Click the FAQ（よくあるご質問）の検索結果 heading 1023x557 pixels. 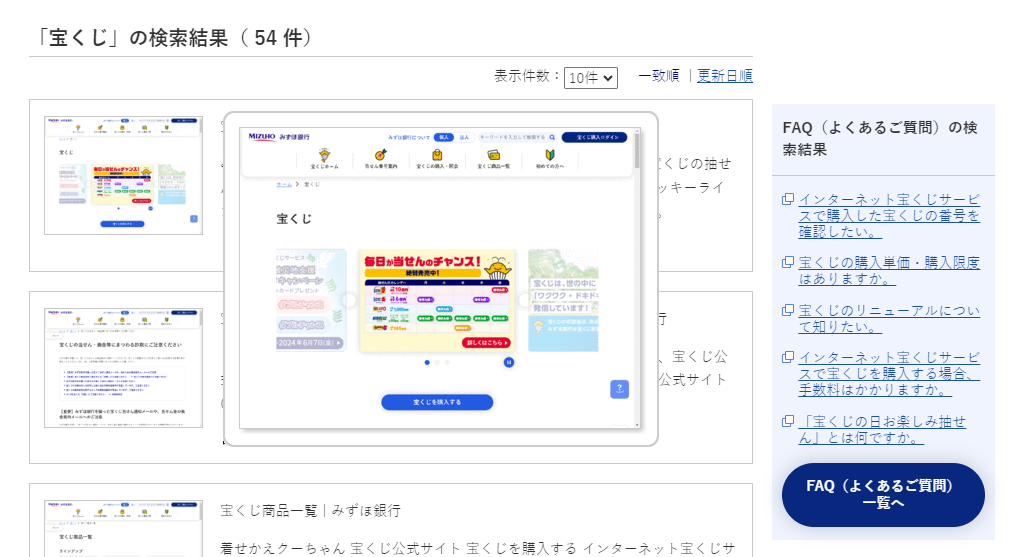pyautogui.click(x=880, y=138)
